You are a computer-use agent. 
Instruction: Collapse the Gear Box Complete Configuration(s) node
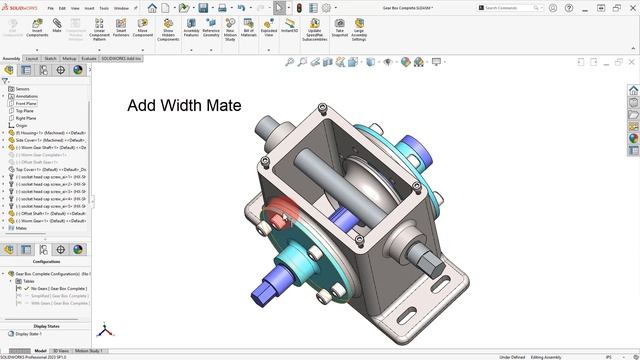[3, 274]
